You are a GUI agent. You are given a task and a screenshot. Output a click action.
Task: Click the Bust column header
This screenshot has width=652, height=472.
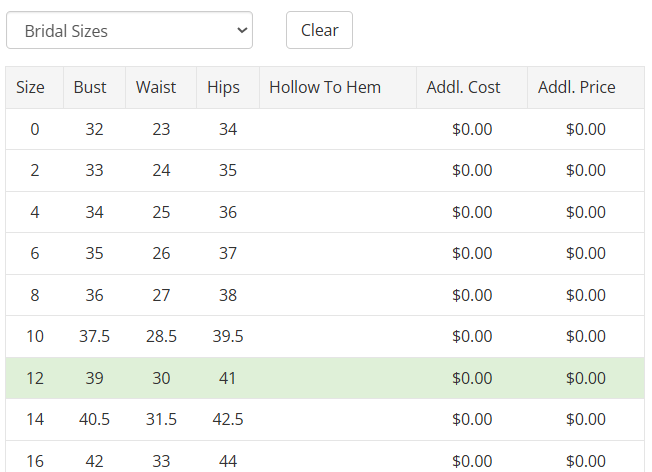click(94, 87)
